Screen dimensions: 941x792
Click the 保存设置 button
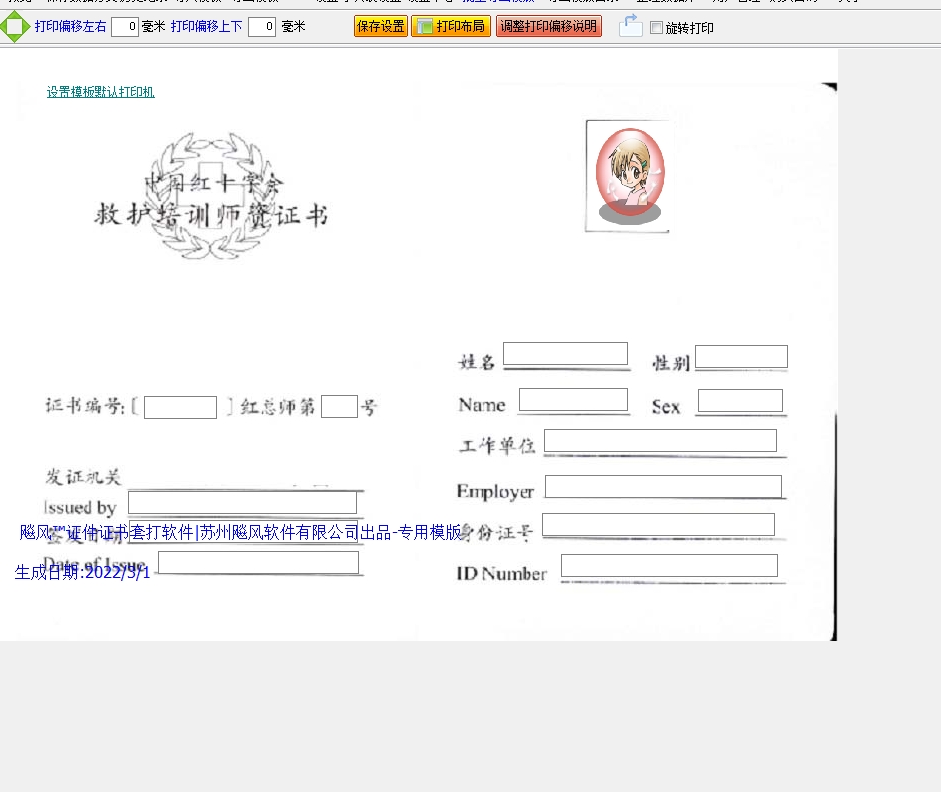coord(380,27)
